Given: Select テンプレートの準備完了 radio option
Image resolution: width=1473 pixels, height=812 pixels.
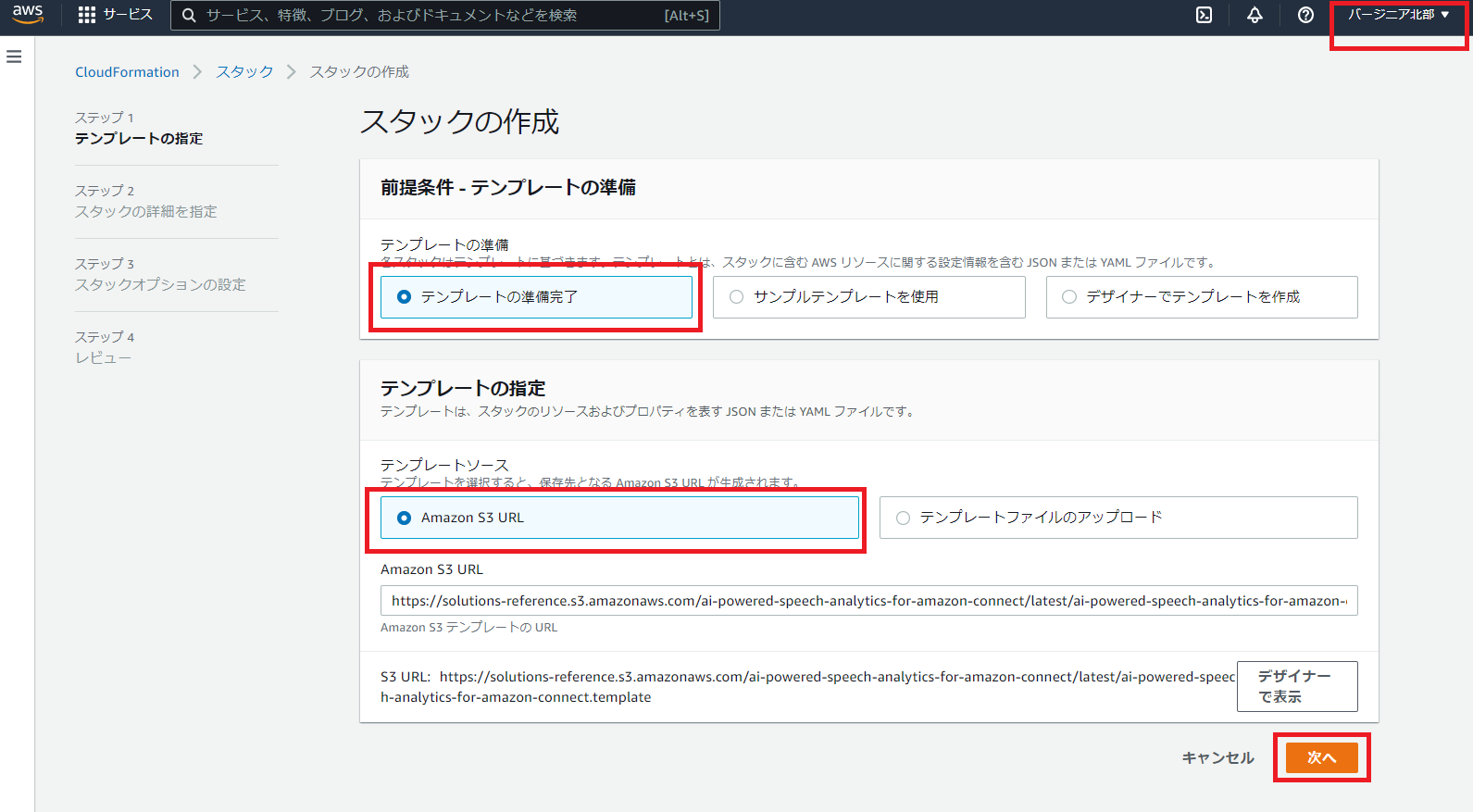Looking at the screenshot, I should coord(536,297).
